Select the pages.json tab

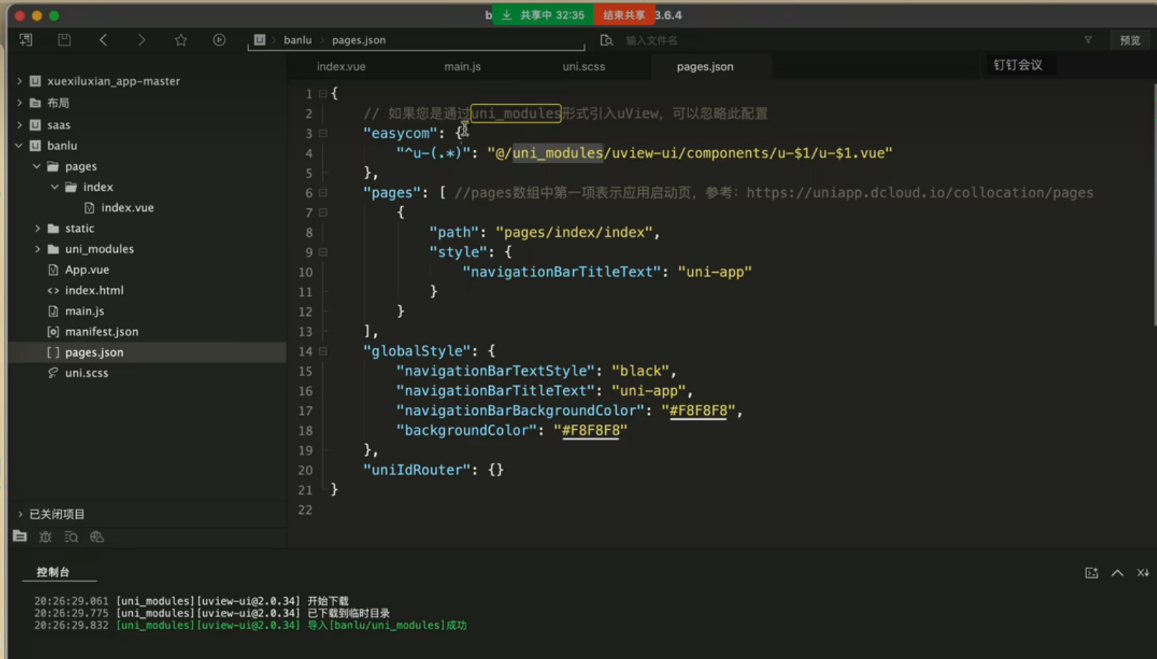[705, 66]
